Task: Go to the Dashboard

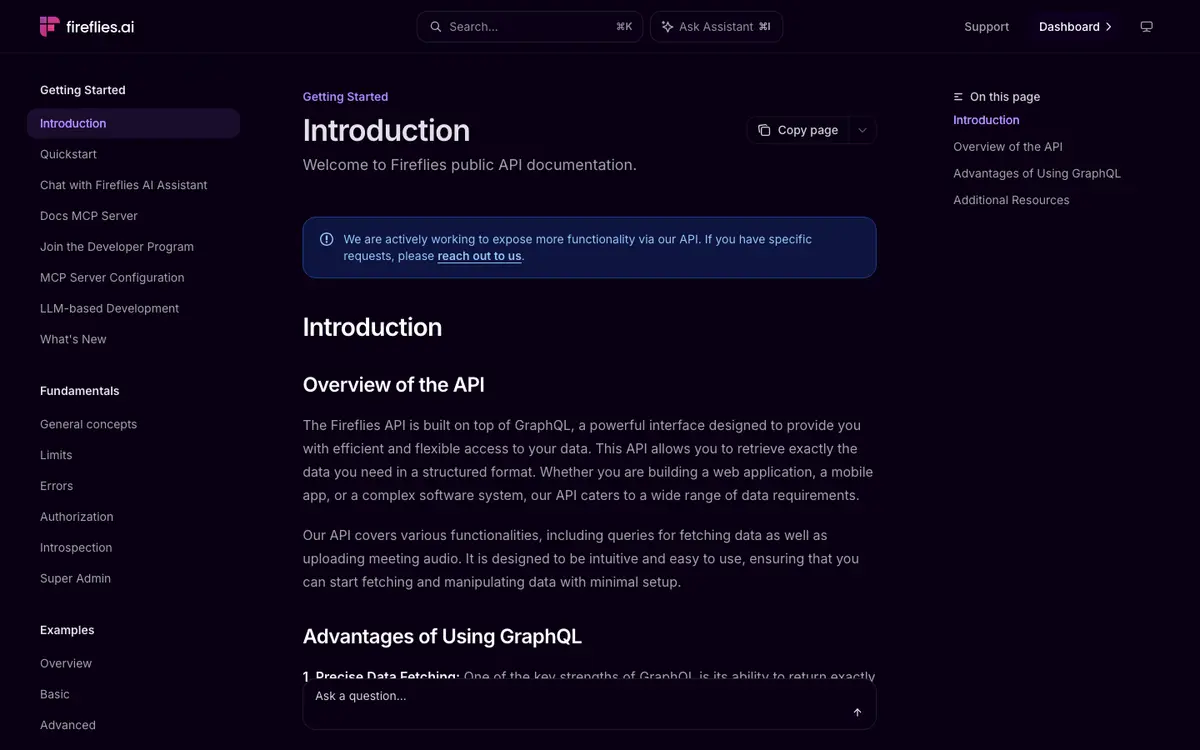Action: coord(1076,27)
